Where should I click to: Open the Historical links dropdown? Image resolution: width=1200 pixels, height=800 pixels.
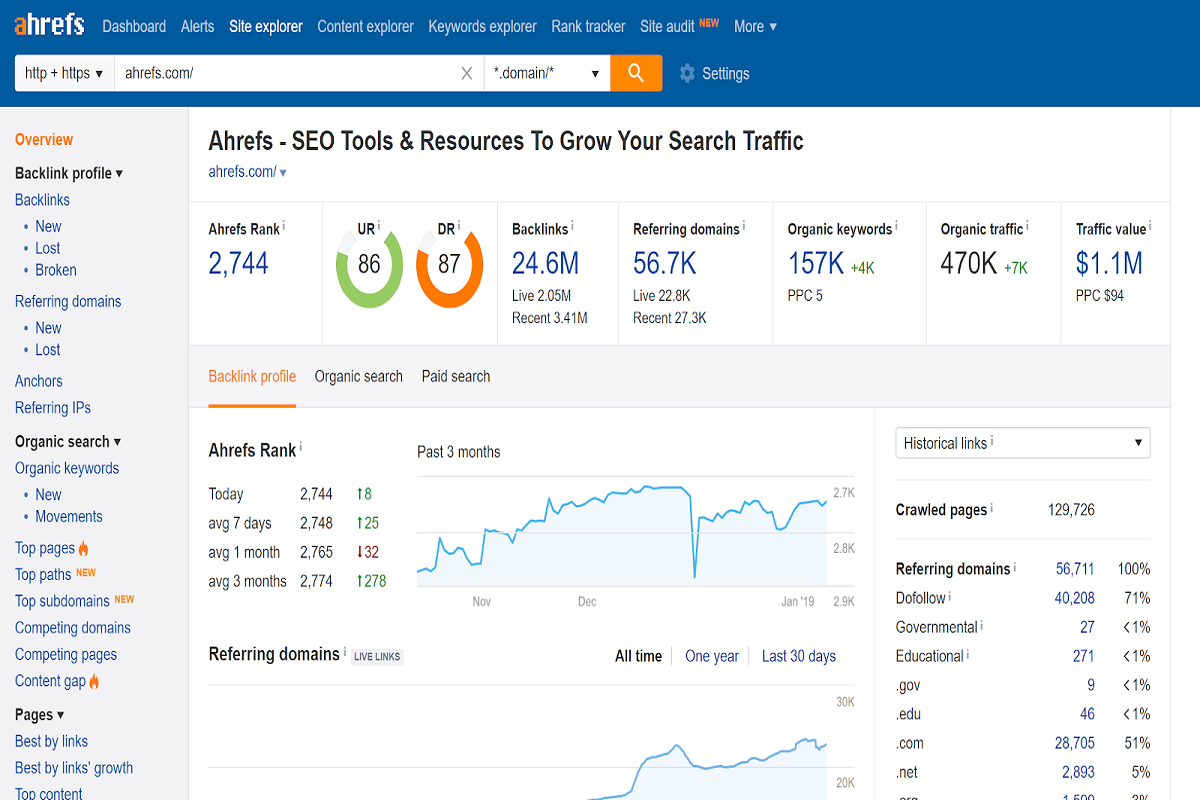coord(1023,443)
